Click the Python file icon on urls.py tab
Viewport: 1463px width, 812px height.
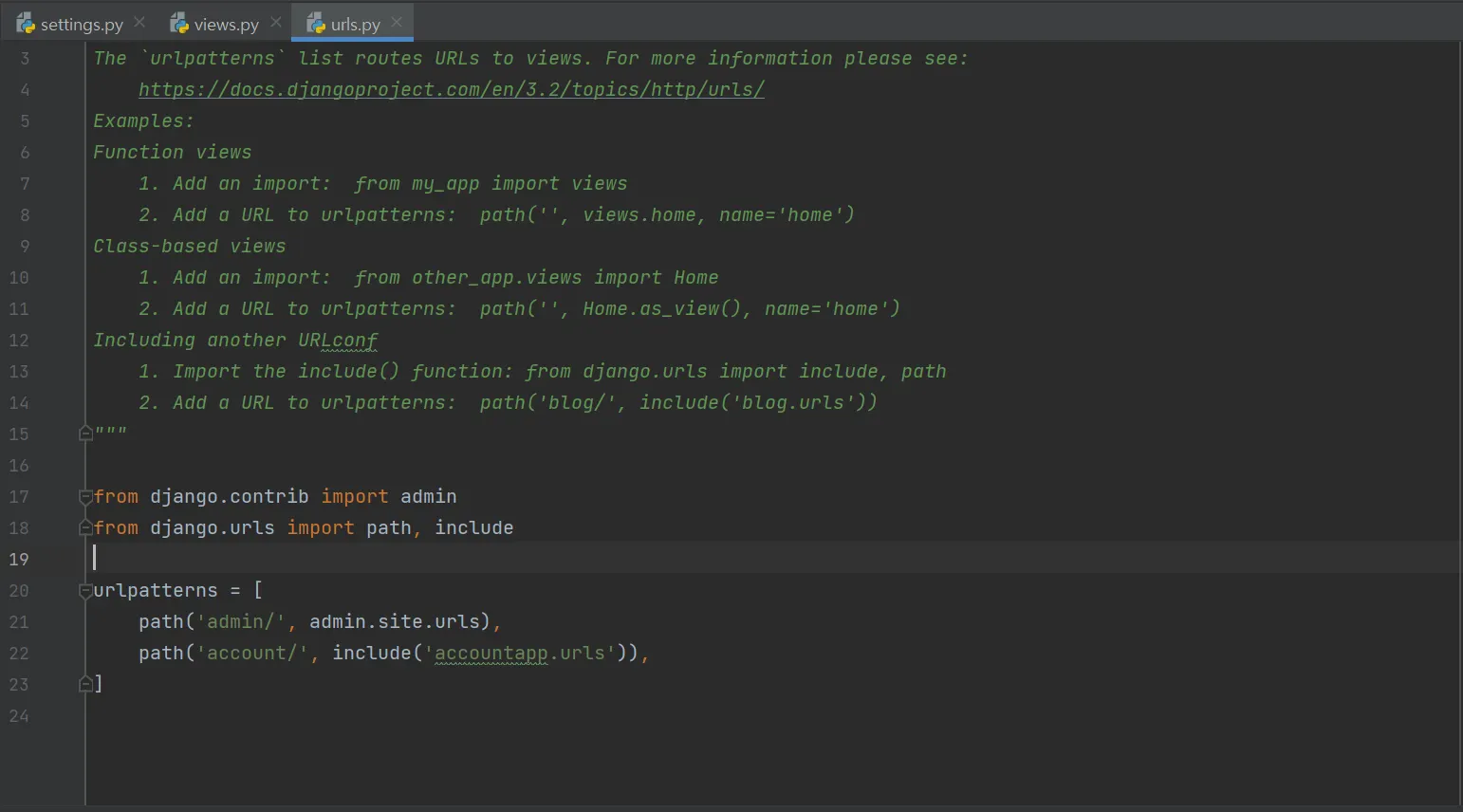point(316,23)
